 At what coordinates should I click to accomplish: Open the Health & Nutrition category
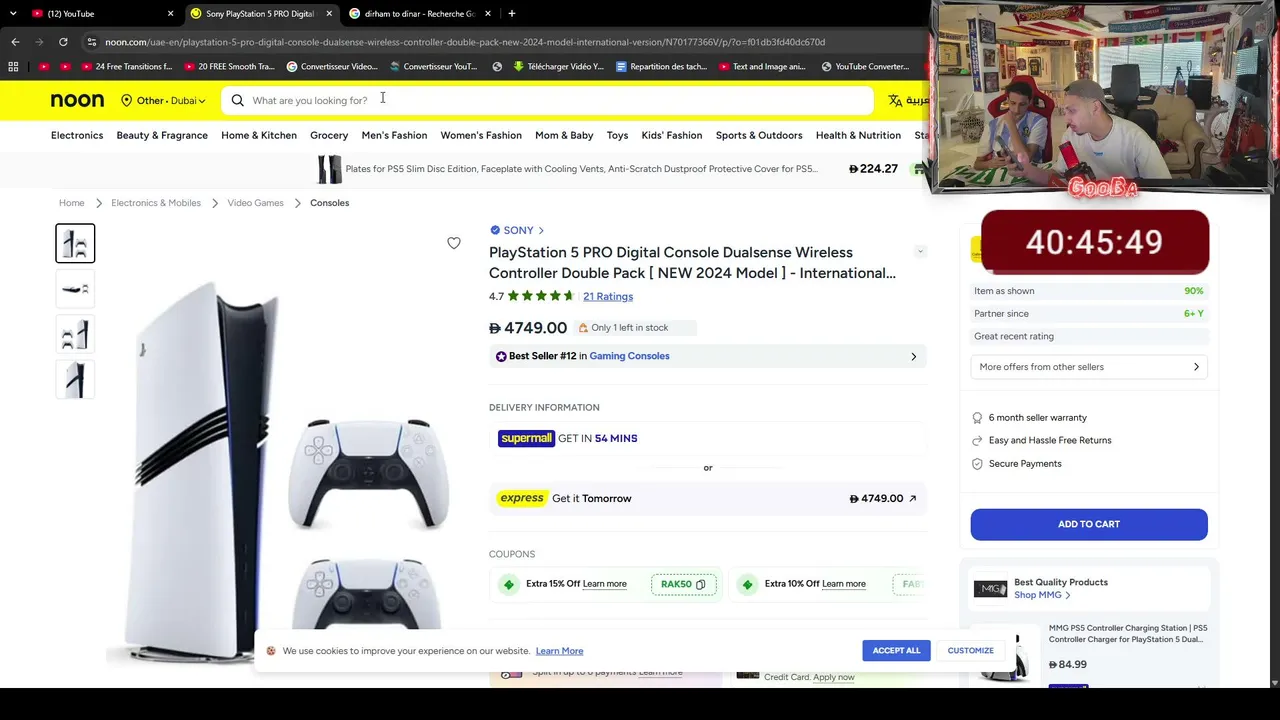point(858,135)
